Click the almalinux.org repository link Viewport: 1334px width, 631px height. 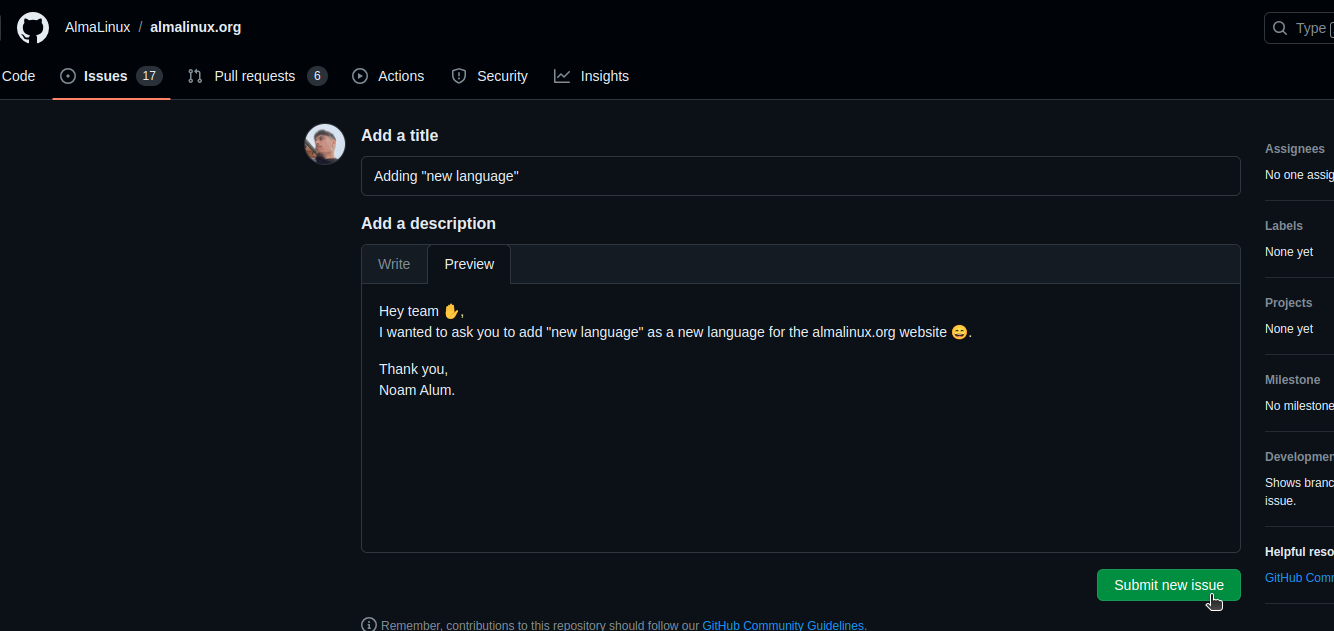click(195, 27)
